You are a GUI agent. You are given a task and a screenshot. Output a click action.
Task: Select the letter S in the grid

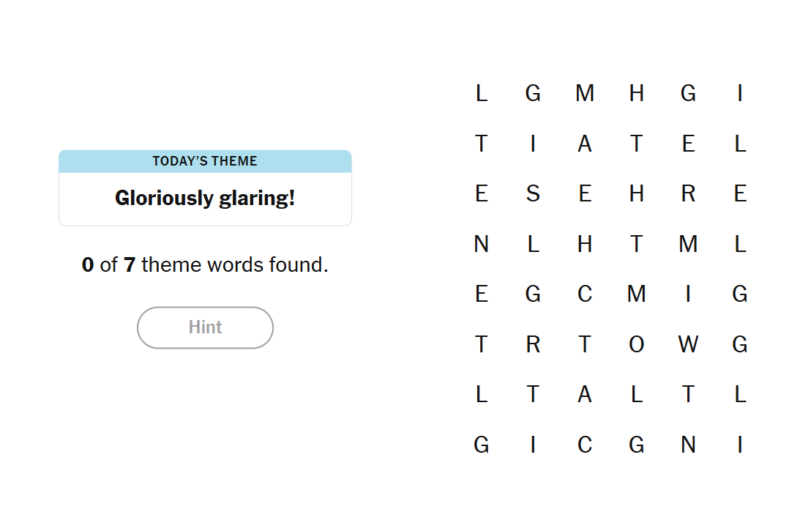pyautogui.click(x=533, y=194)
